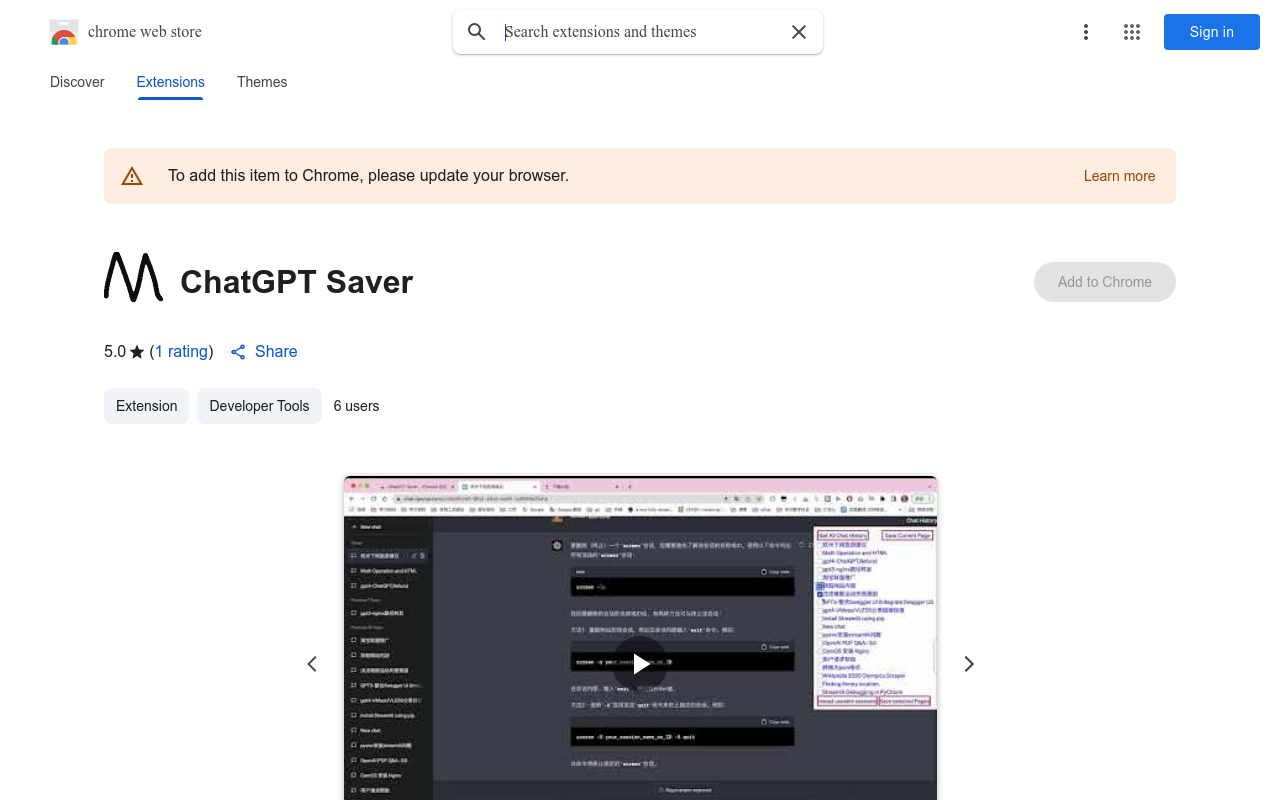Click the share icon next to Share
The image size is (1280, 800).
pyautogui.click(x=238, y=352)
